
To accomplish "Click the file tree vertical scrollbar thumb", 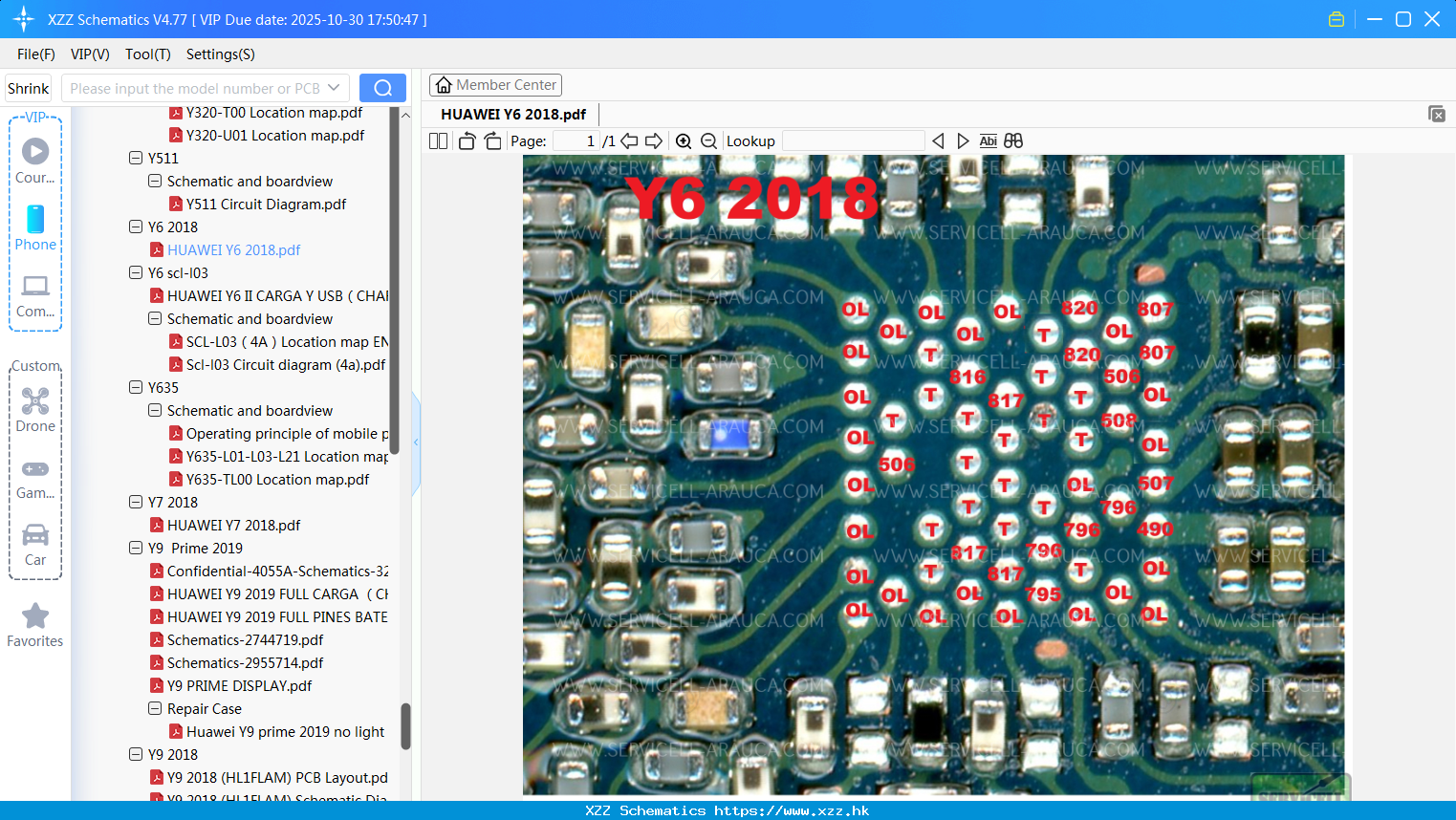I will click(405, 726).
